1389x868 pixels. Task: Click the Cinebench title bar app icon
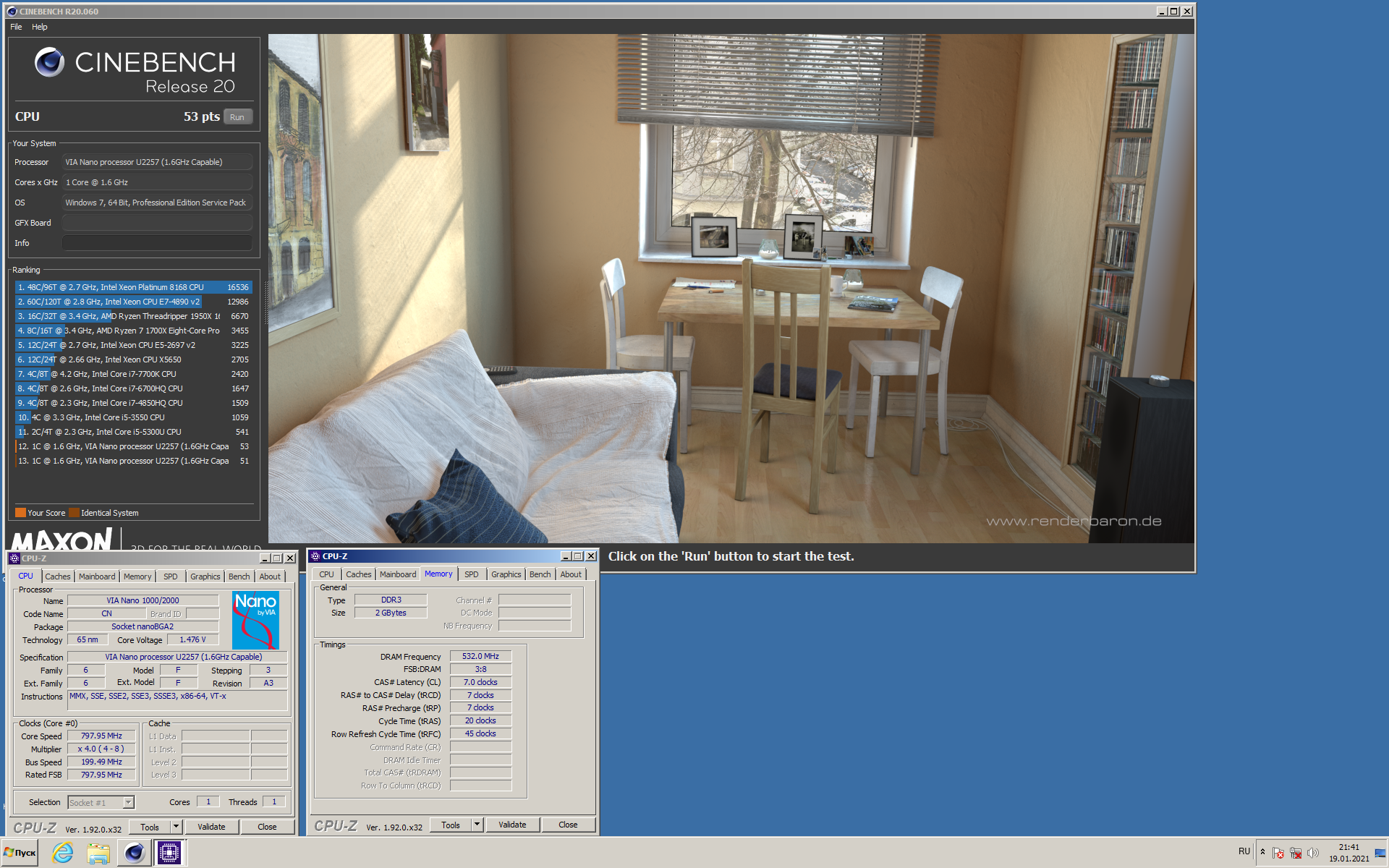[x=12, y=12]
